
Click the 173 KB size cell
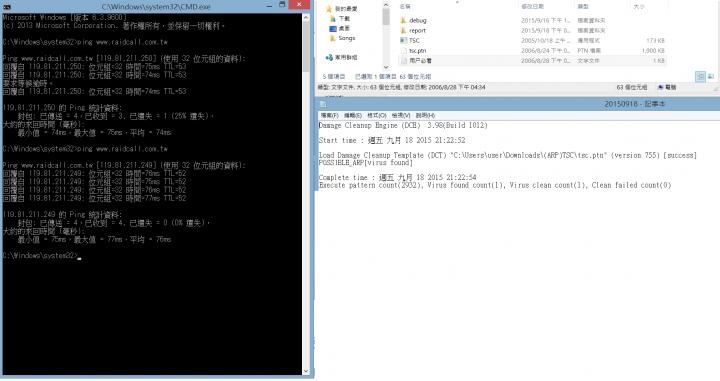(x=655, y=41)
